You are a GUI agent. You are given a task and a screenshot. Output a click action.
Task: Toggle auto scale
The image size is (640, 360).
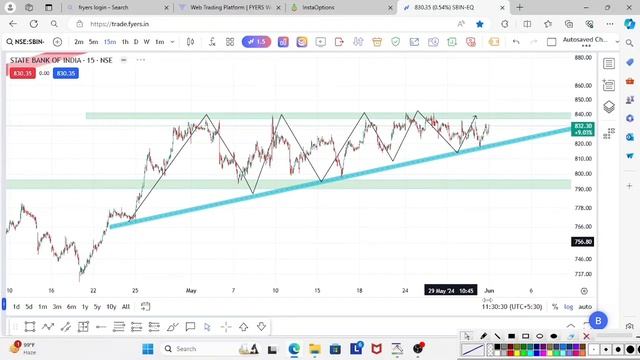click(x=585, y=307)
